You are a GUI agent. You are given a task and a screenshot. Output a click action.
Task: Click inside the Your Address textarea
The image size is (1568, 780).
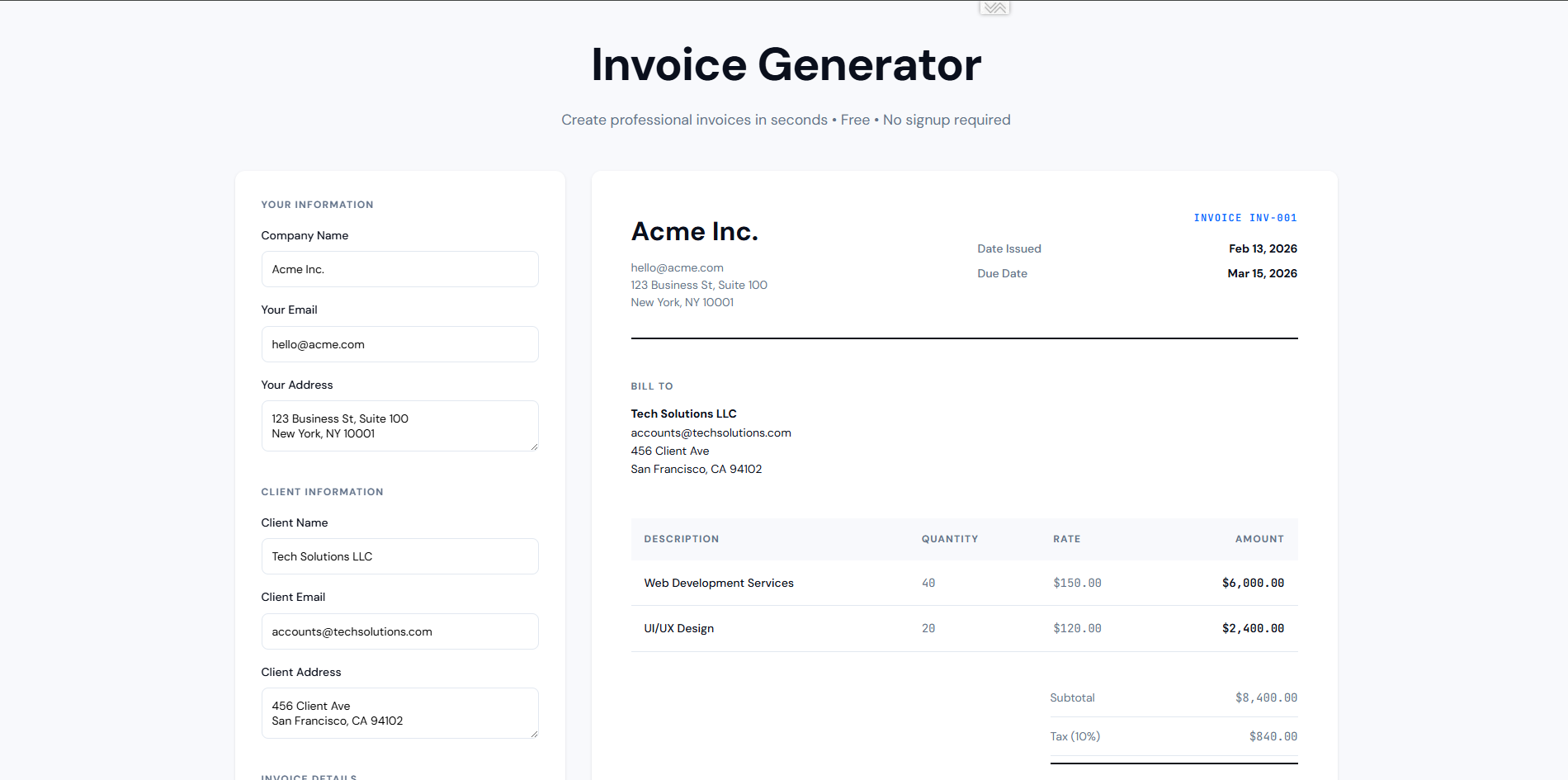pos(399,425)
